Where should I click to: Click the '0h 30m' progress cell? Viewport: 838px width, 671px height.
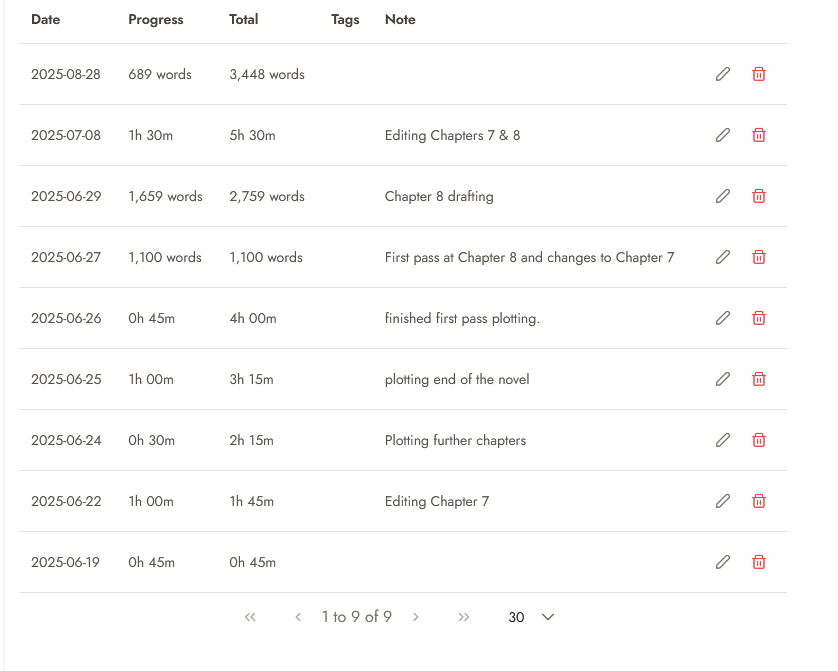pyautogui.click(x=151, y=440)
